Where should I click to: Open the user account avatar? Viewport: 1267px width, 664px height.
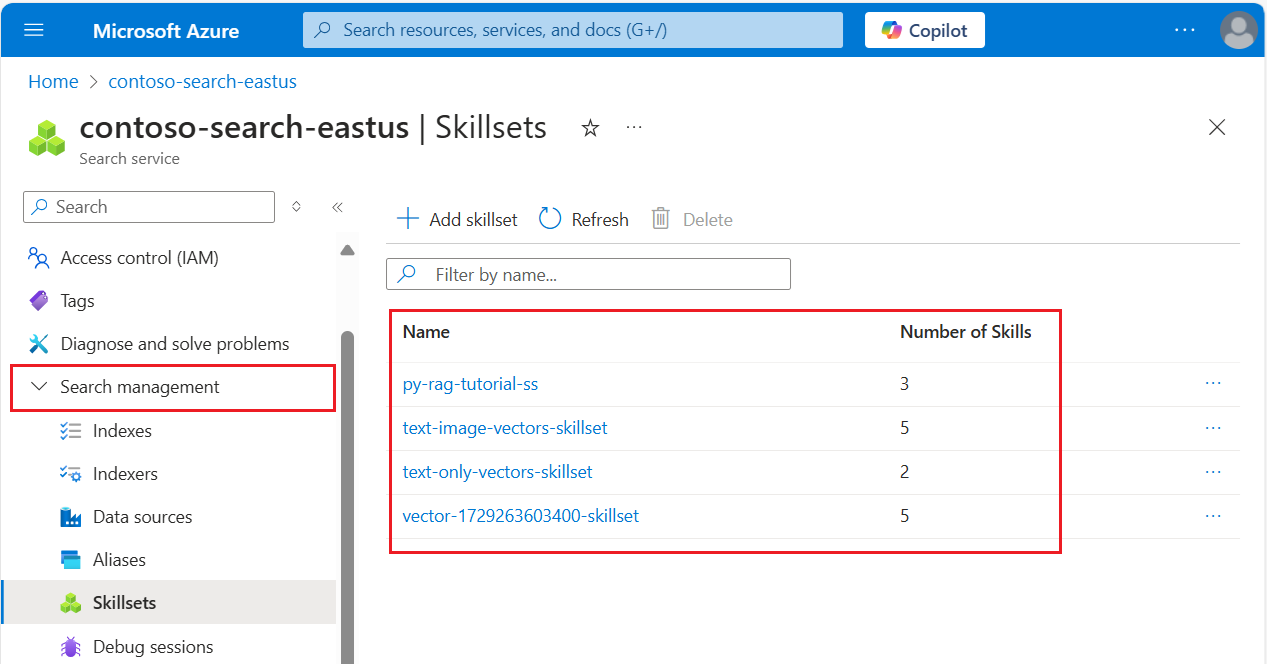[x=1238, y=30]
